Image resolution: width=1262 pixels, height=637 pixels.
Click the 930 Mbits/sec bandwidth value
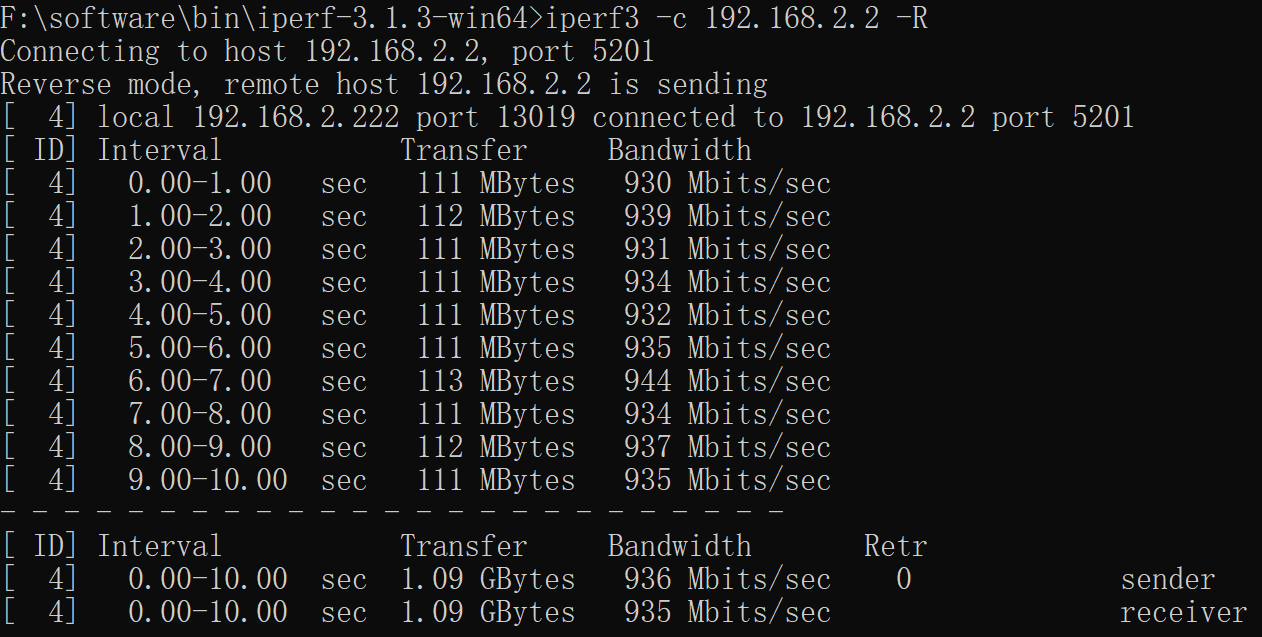727,183
